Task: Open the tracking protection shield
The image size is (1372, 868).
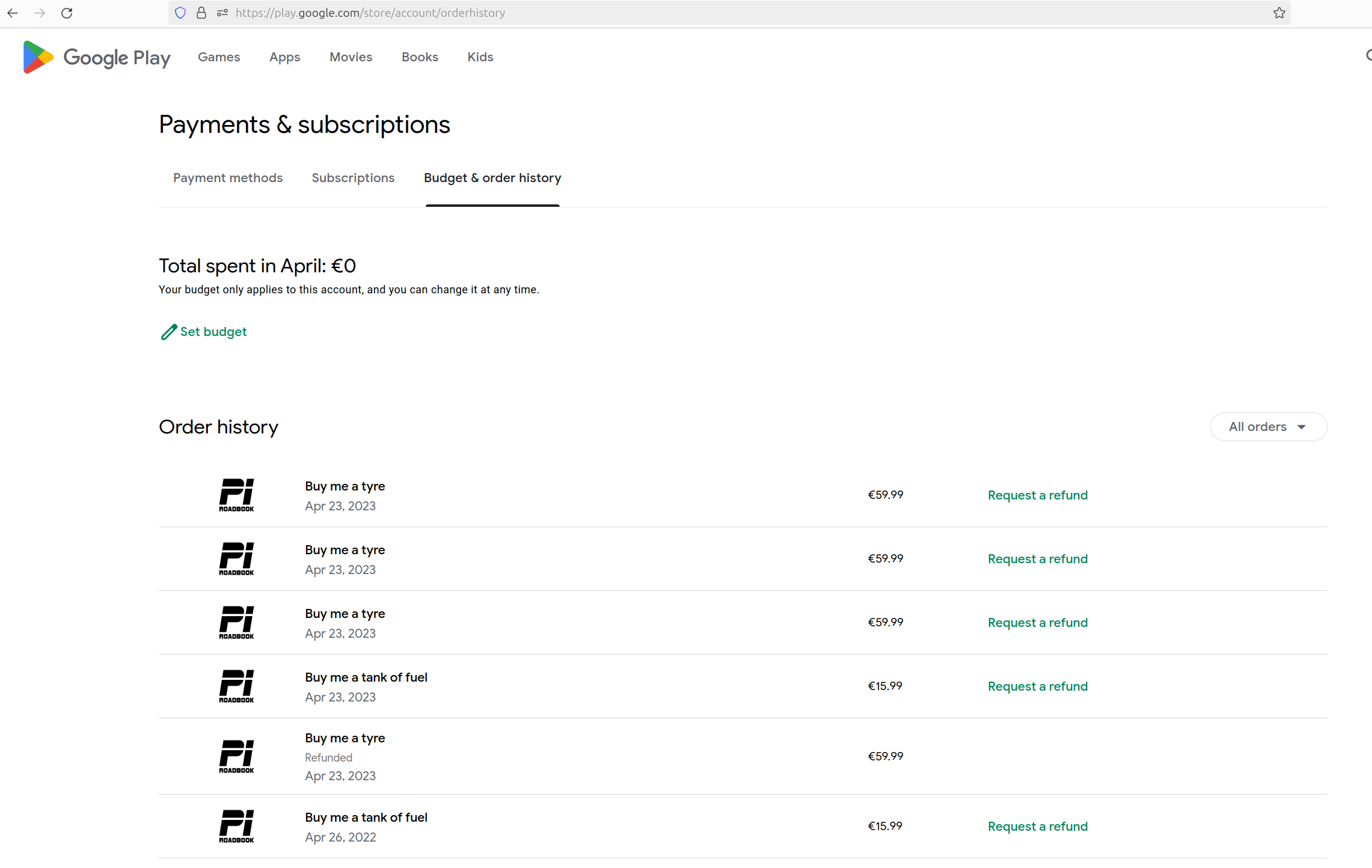Action: pos(180,13)
